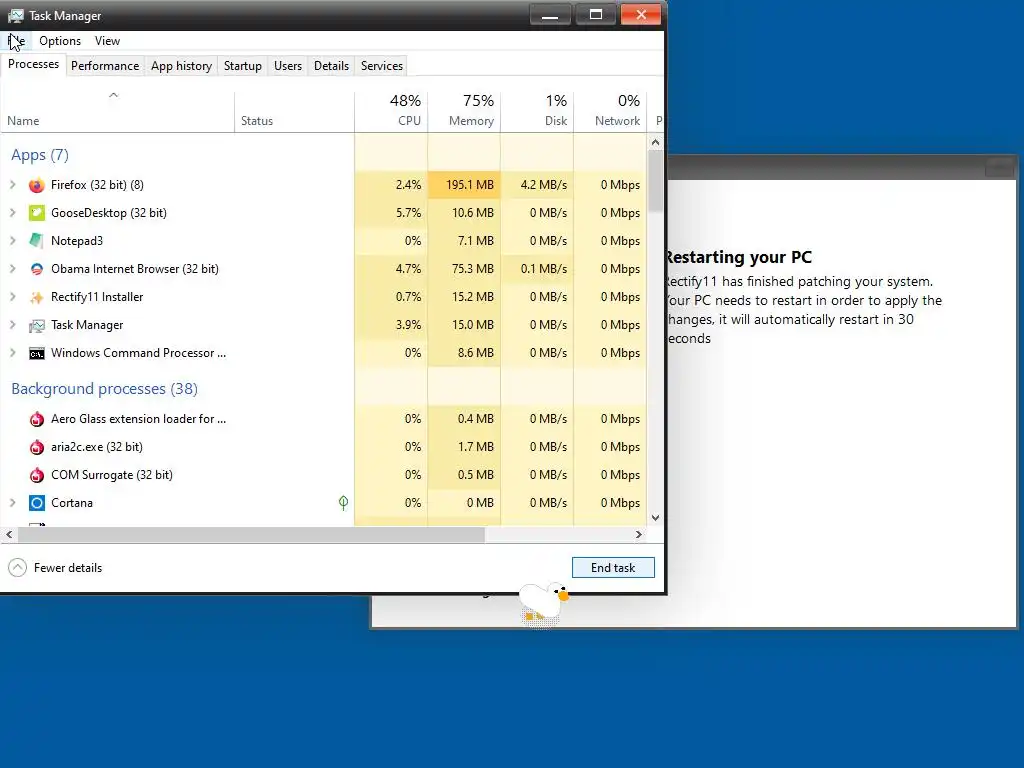
Task: Select the Background processes (38) header
Action: coord(104,389)
